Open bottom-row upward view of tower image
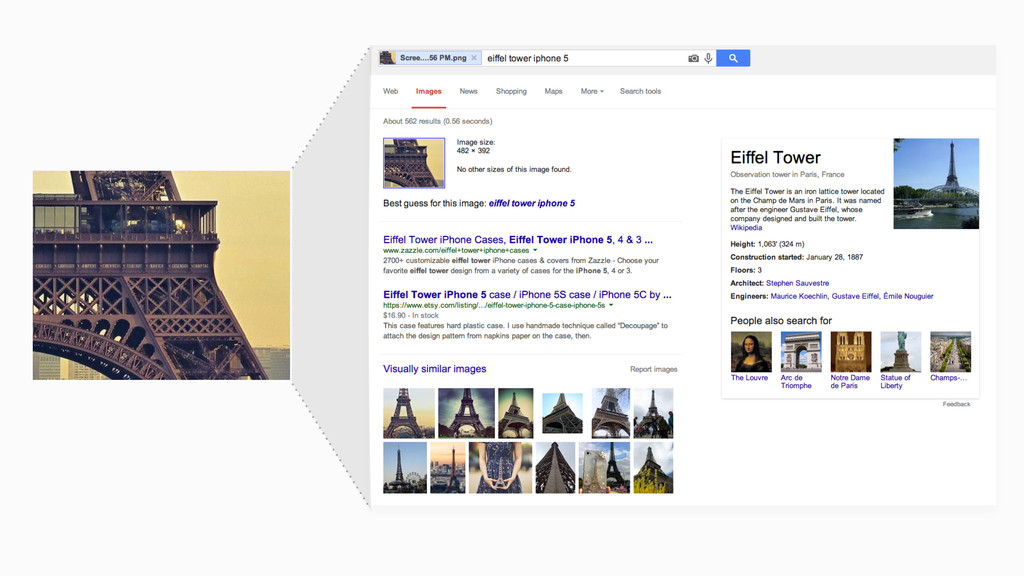 click(x=556, y=468)
